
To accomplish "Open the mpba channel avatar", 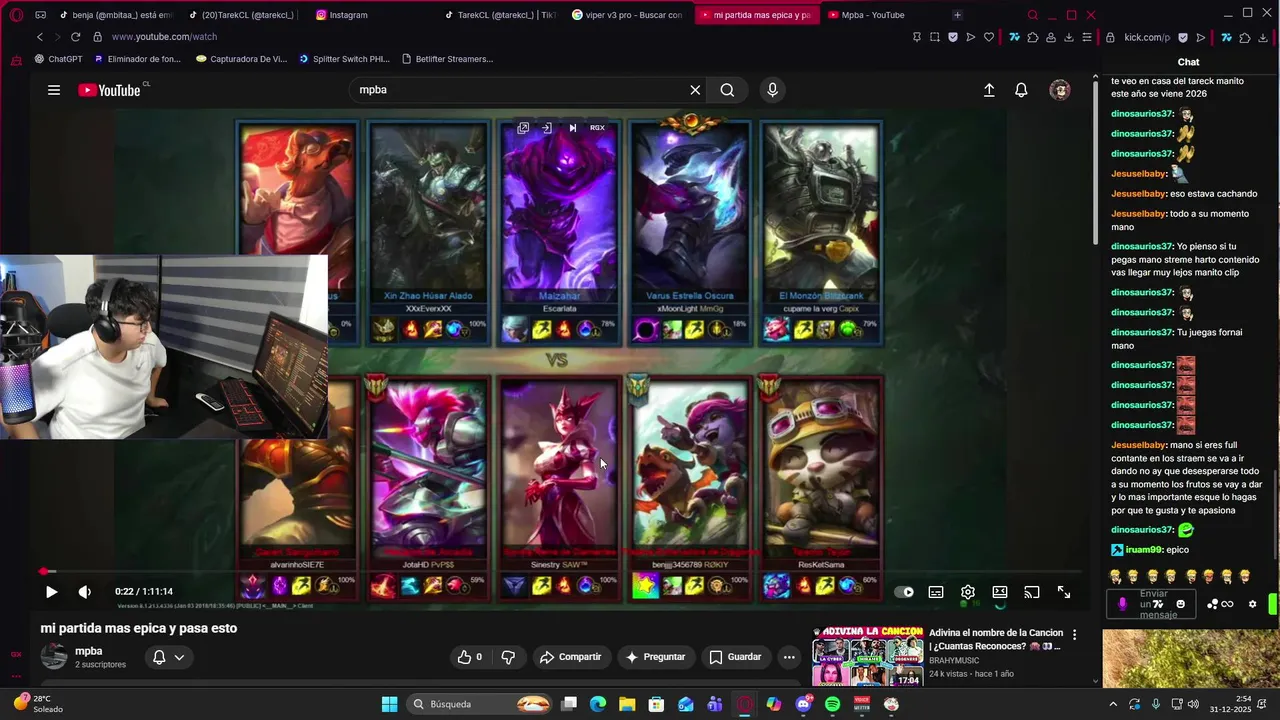I will (x=54, y=657).
